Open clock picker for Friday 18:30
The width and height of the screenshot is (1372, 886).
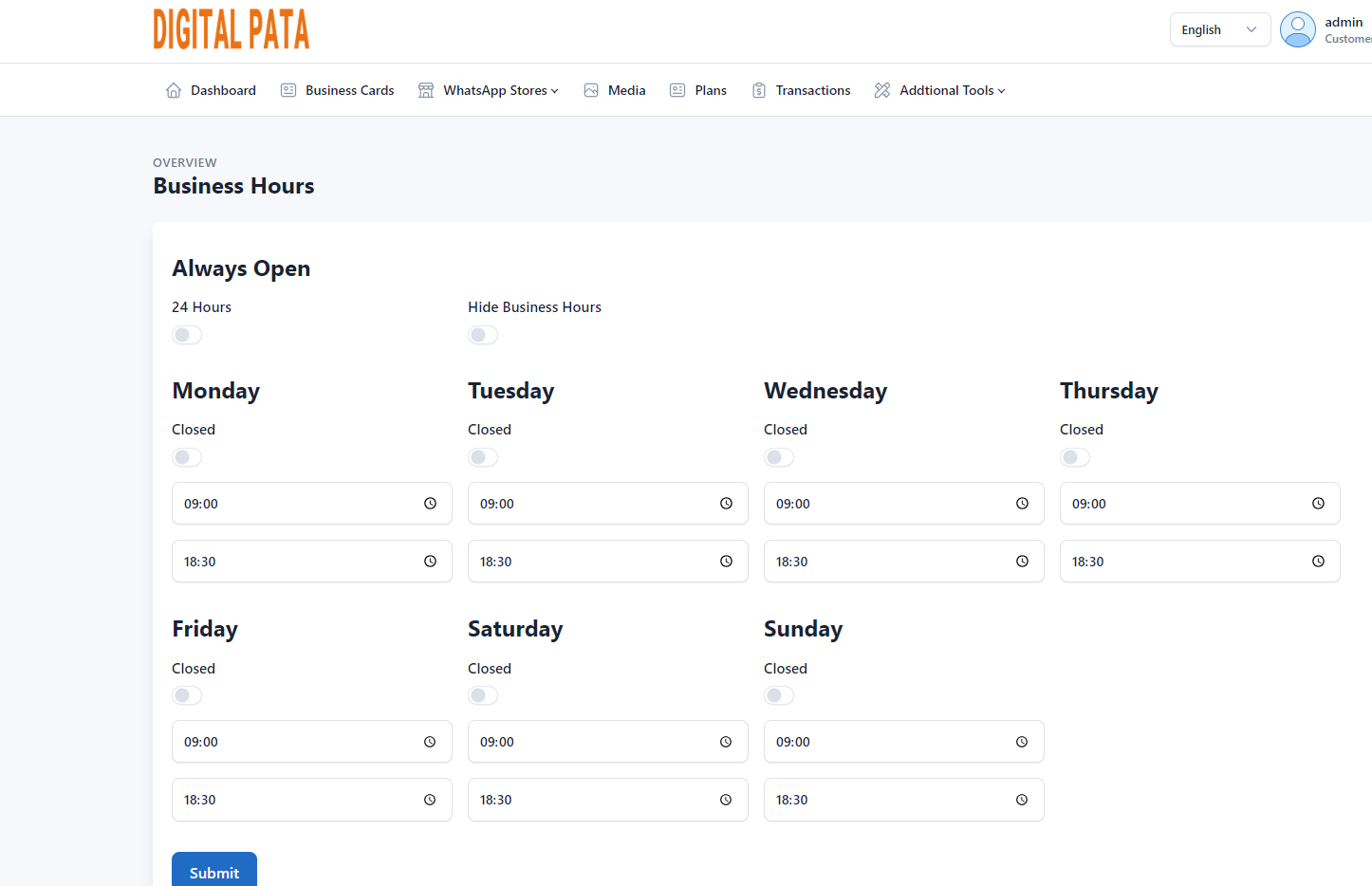[x=430, y=800]
